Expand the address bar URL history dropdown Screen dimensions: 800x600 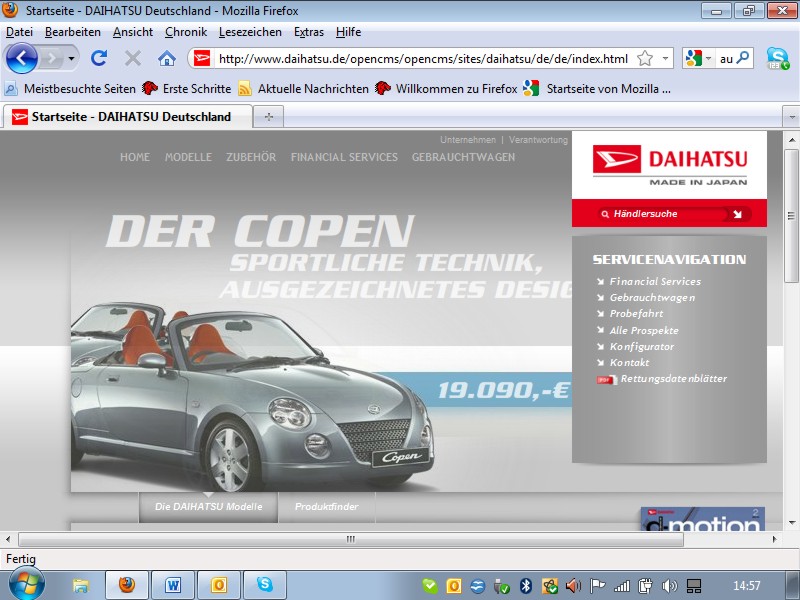coord(665,59)
